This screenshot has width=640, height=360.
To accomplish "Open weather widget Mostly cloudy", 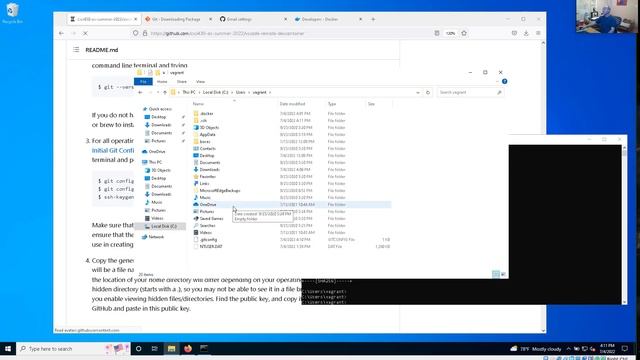I will 536,349.
